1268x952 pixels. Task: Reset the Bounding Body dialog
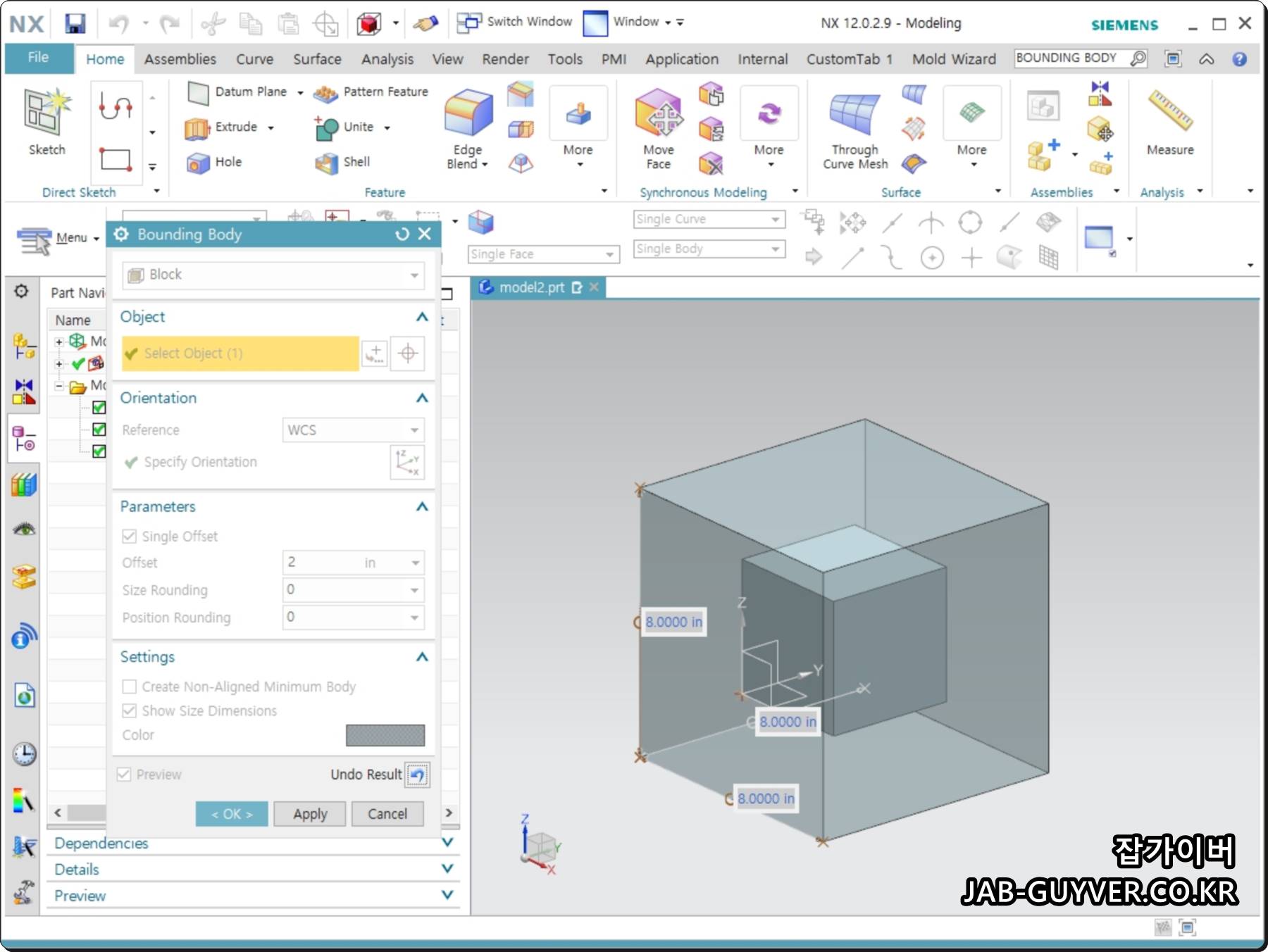[402, 234]
